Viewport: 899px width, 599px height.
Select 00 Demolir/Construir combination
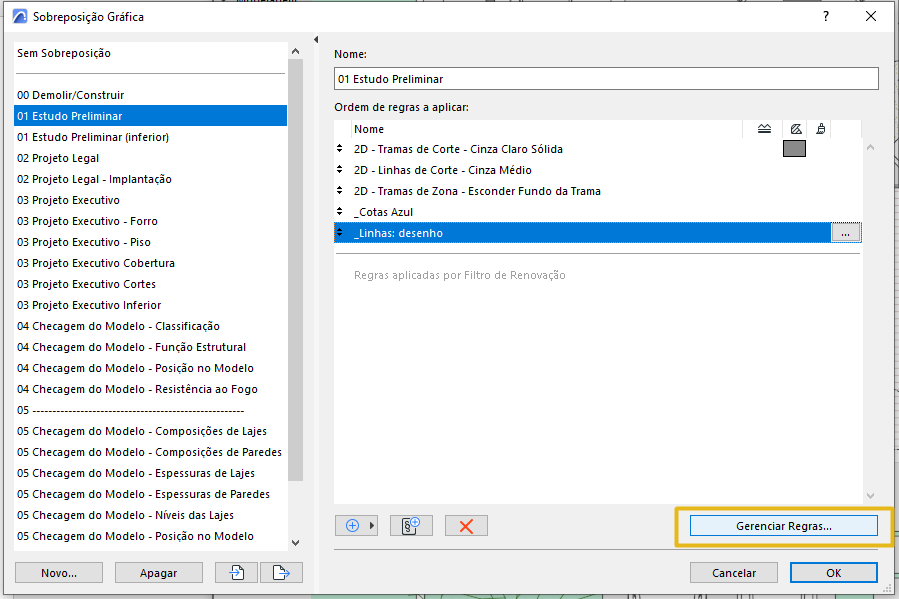(x=150, y=95)
